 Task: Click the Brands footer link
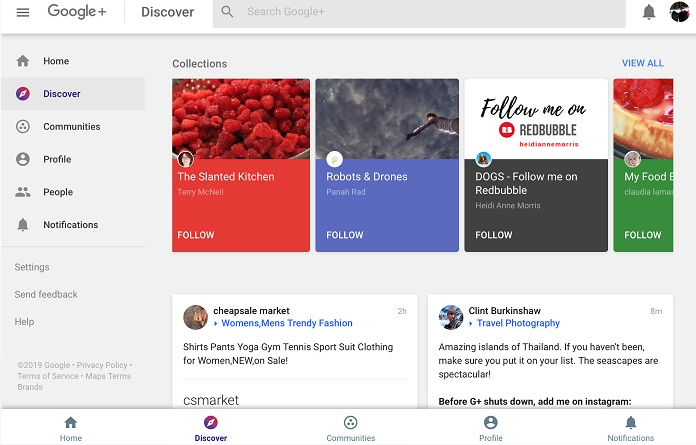pyautogui.click(x=30, y=387)
